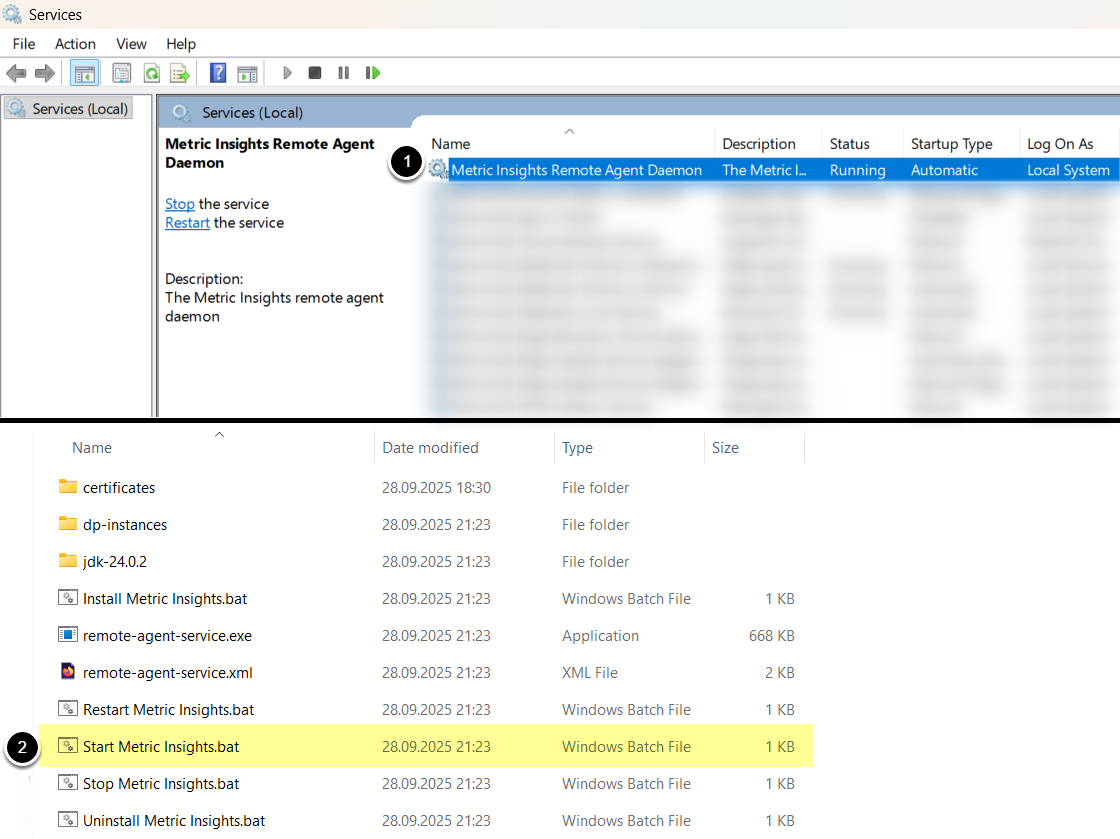Click the Back arrow in the toolbar
1120x839 pixels.
pos(16,73)
